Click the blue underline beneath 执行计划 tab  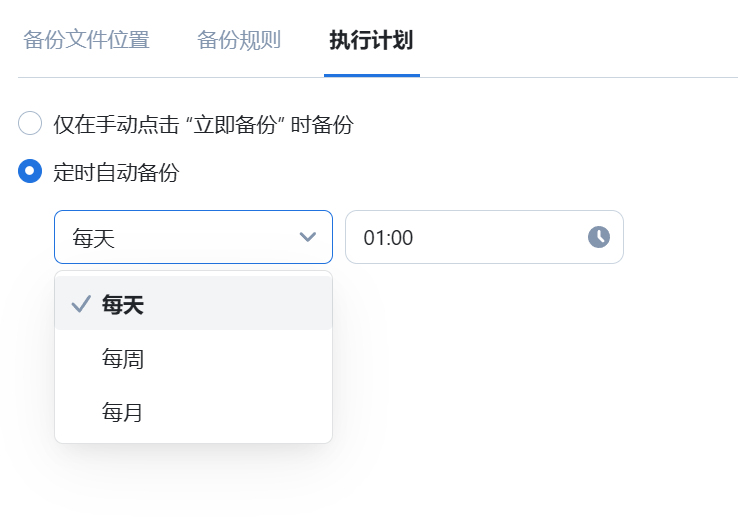[x=372, y=75]
